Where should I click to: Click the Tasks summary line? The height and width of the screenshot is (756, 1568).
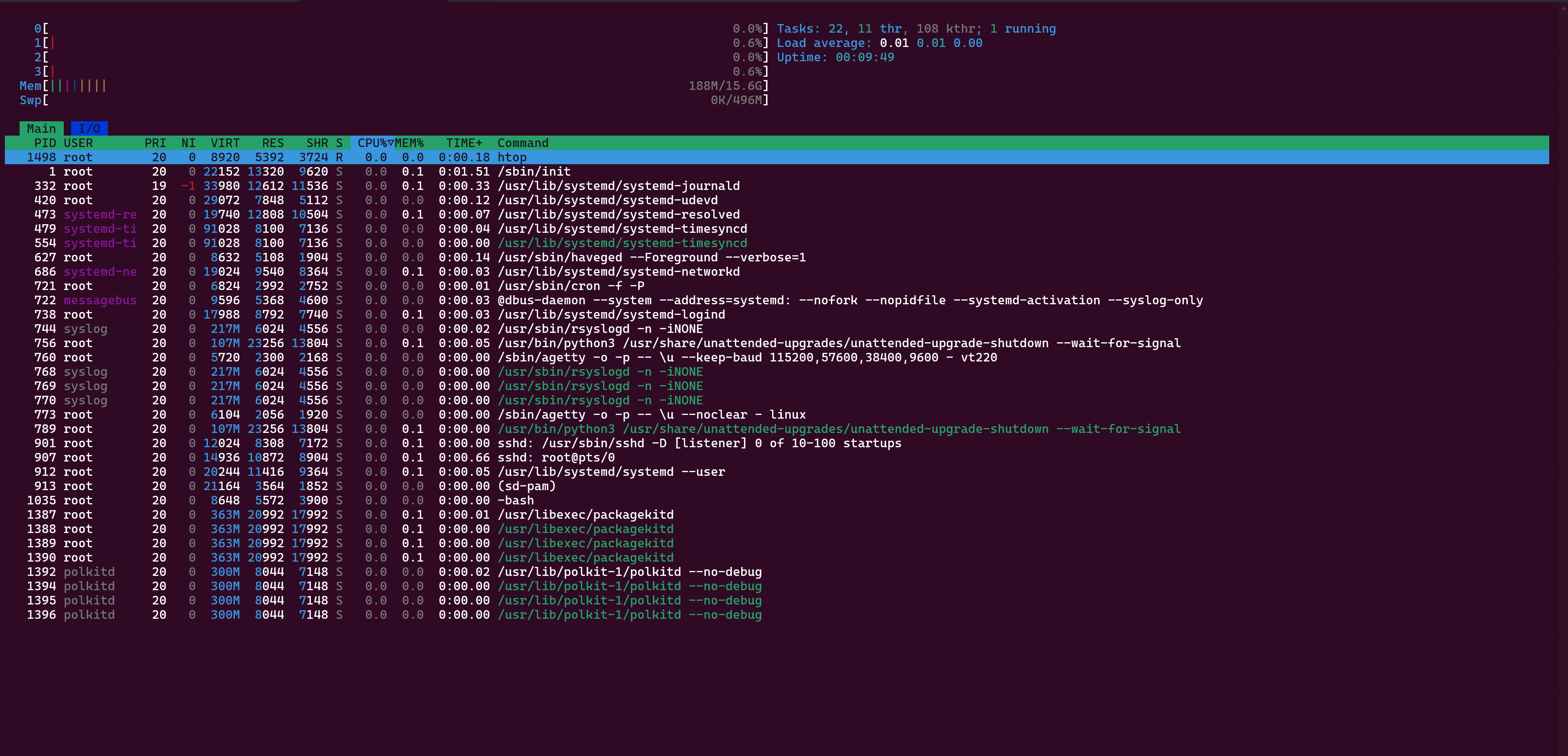917,29
